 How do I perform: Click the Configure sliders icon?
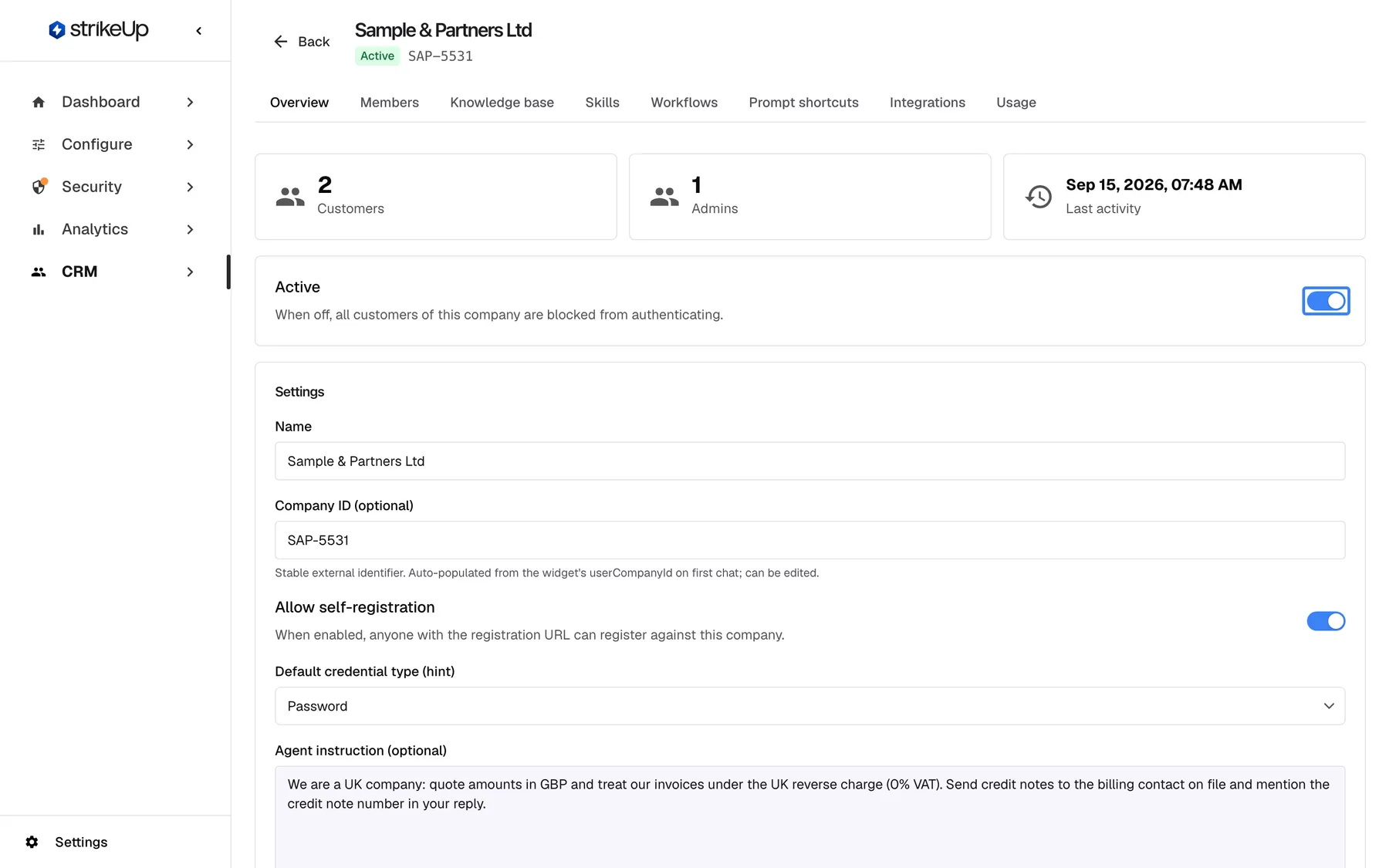click(39, 144)
